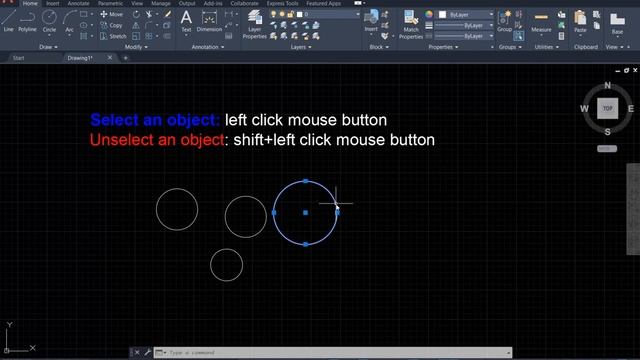Open the Measure tool
640x360 pixels.
coord(541,22)
